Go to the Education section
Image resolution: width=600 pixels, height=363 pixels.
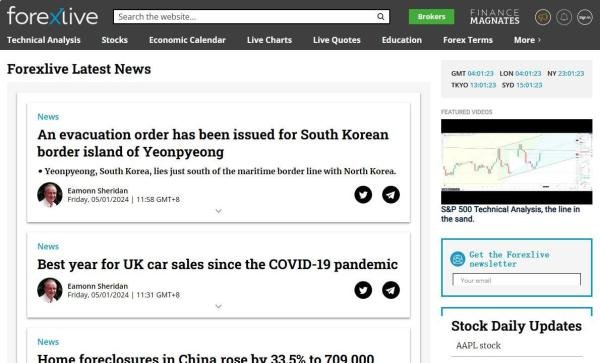coord(401,40)
